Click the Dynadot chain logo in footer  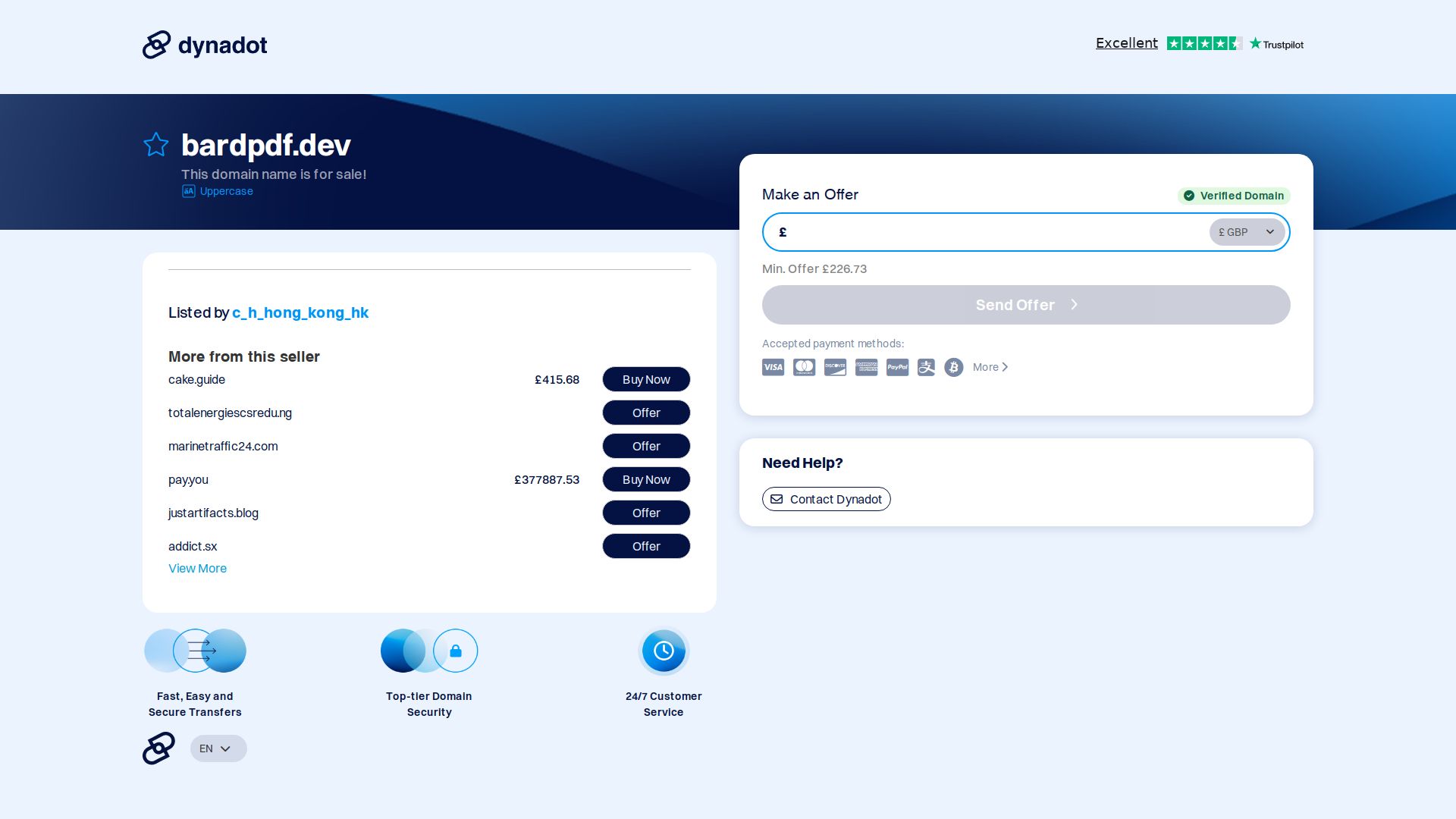coord(158,748)
